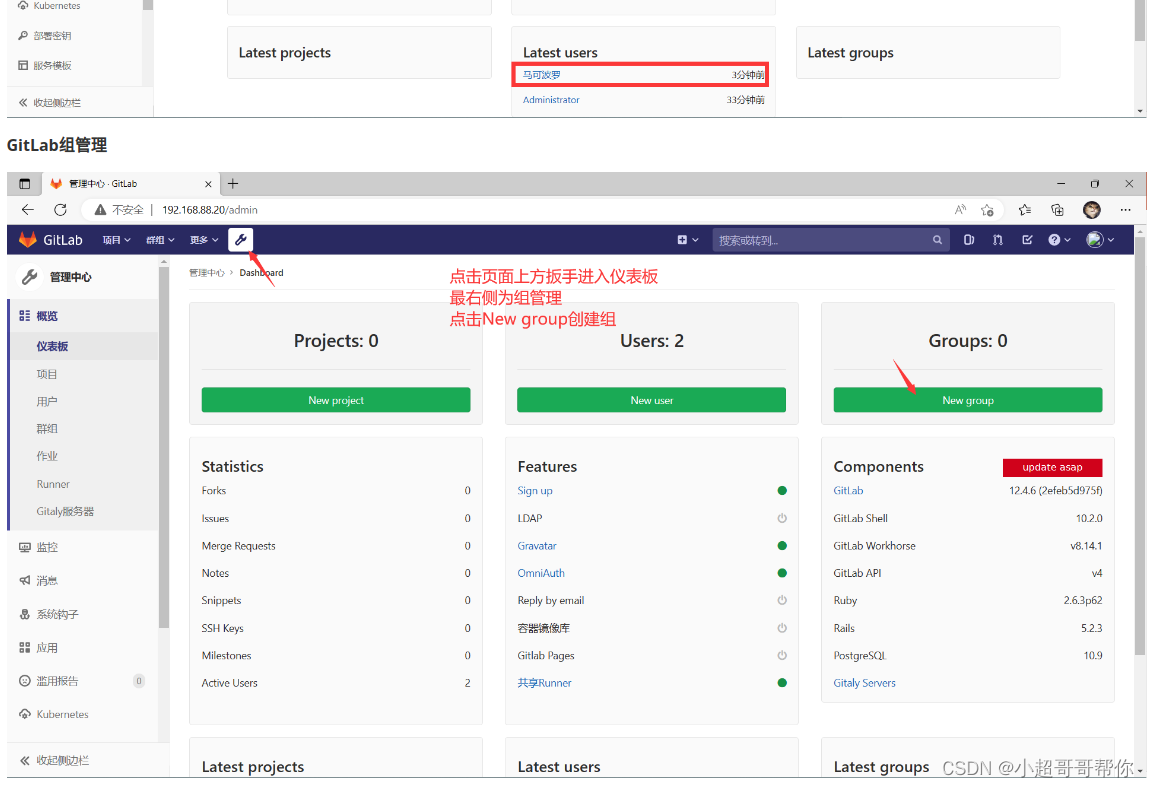Click the issues list icon in the navbar
This screenshot has width=1149, height=787.
969,239
